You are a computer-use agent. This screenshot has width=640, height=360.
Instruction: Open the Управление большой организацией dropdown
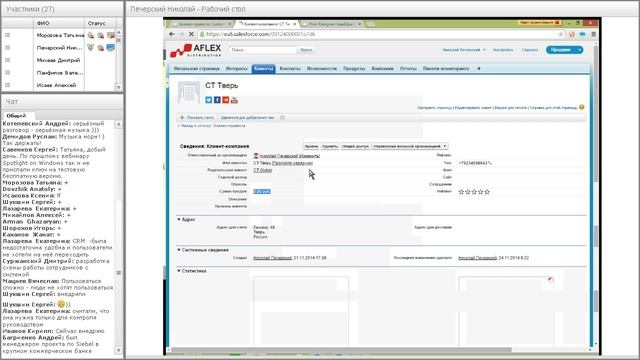[410, 146]
